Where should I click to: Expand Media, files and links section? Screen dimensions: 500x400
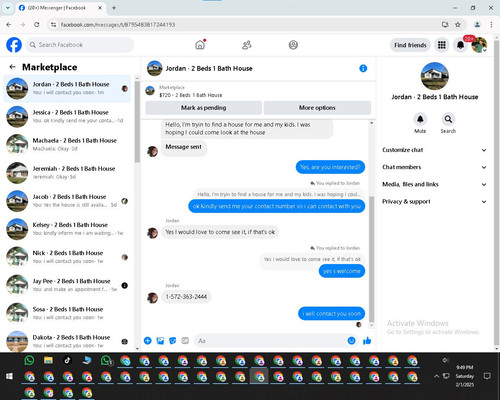(434, 184)
